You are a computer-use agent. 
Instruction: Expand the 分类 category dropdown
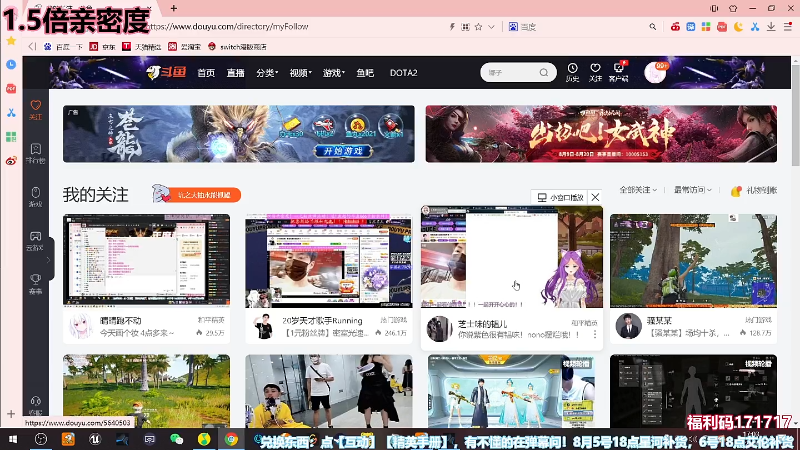pos(267,73)
